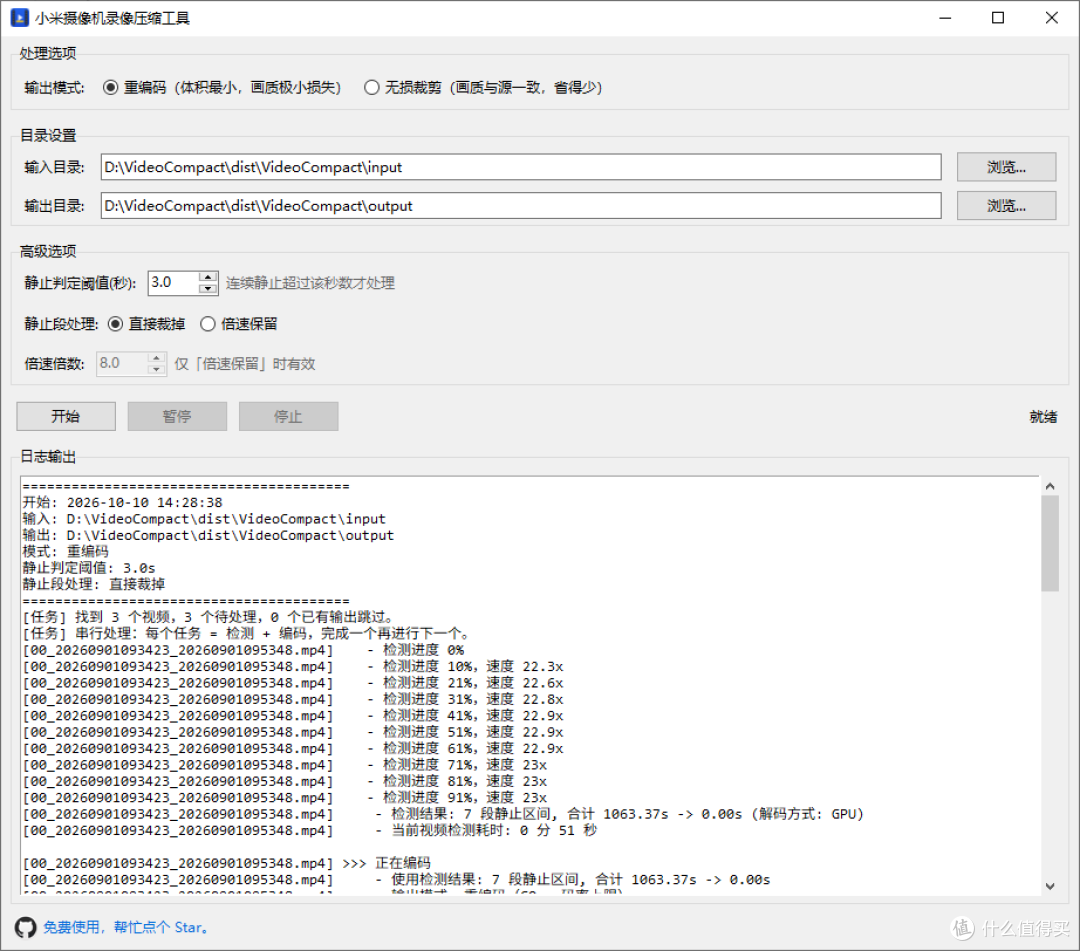Open the 免费使用，帮忙点个 Star link
Viewport: 1080px width, 951px height.
coord(126,928)
